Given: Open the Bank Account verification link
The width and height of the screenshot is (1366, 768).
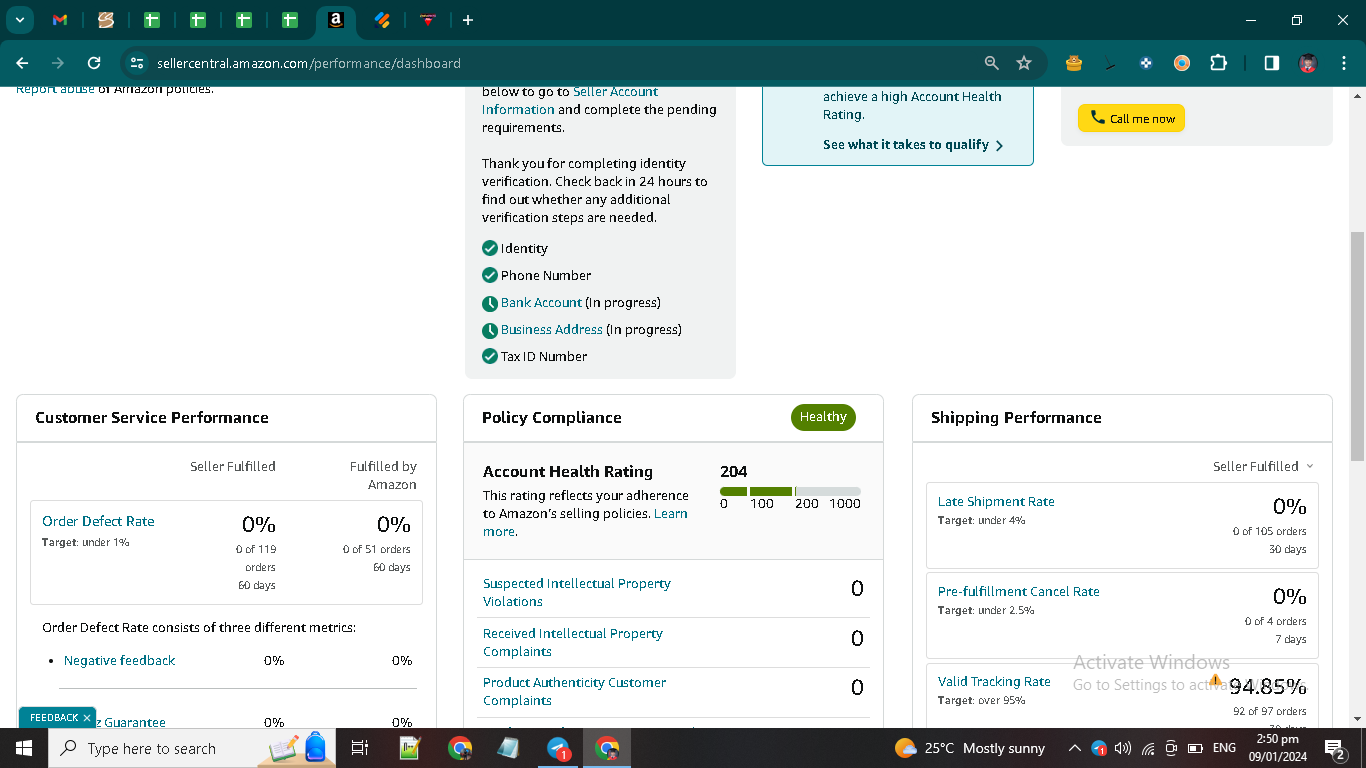Looking at the screenshot, I should point(541,302).
